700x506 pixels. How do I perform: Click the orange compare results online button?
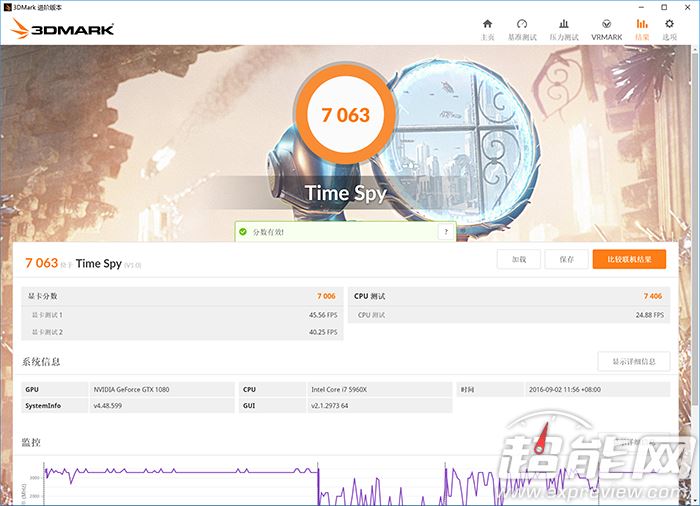point(629,259)
